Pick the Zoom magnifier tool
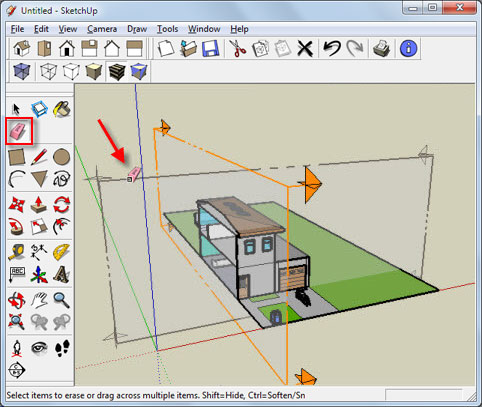This screenshot has height=407, width=482. pos(62,300)
